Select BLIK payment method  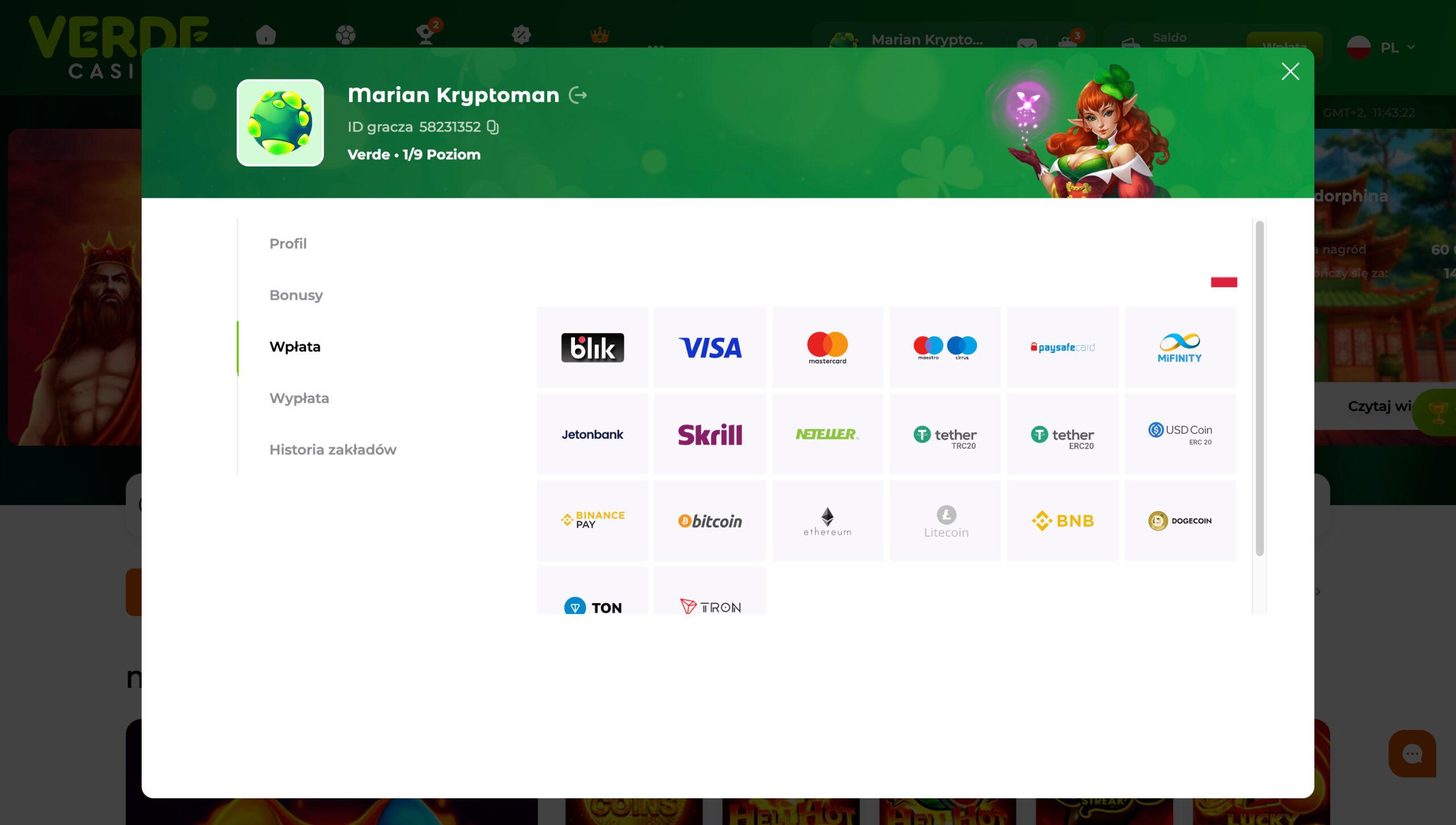pyautogui.click(x=592, y=347)
